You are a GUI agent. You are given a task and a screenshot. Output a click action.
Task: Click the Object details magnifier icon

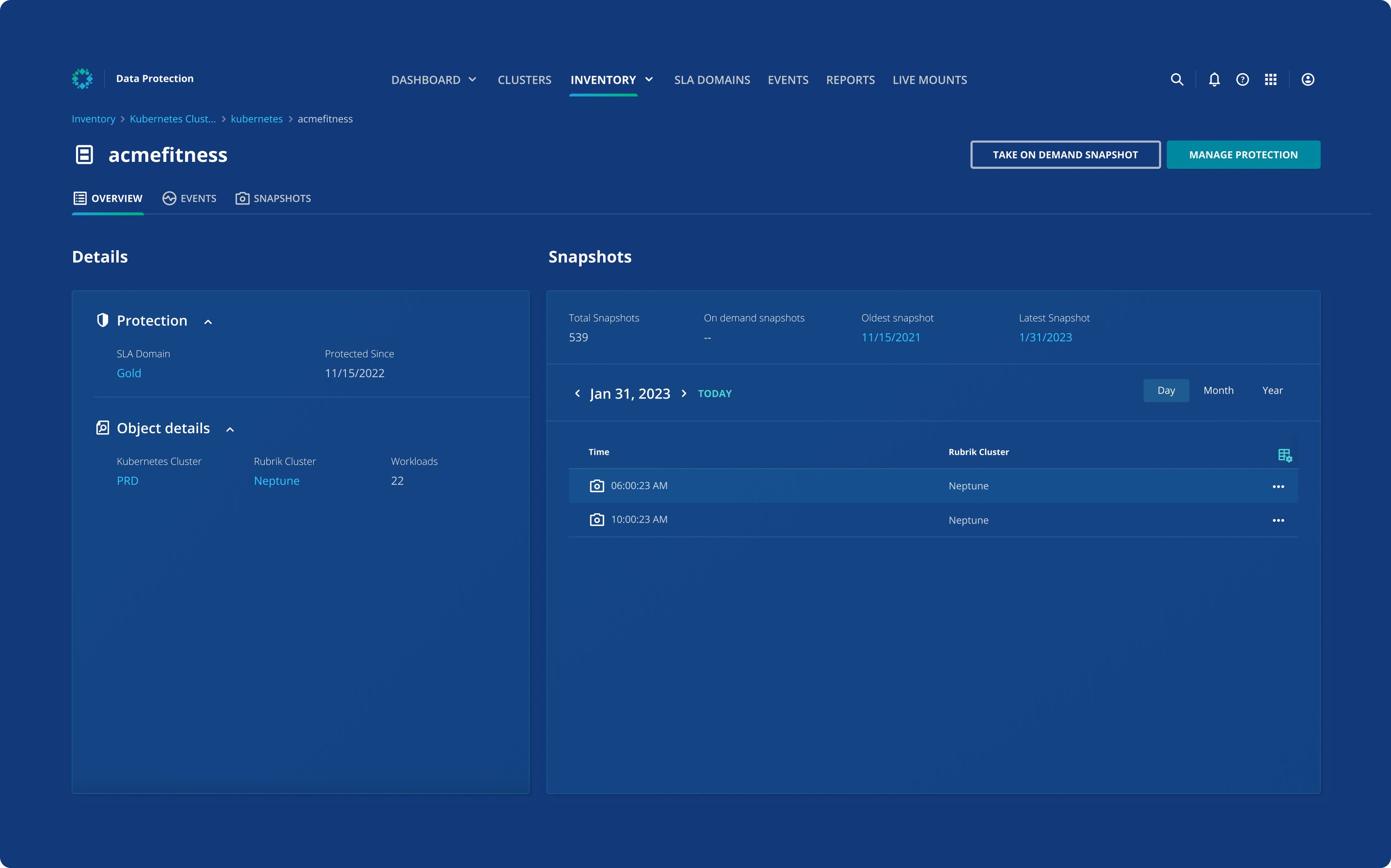[x=103, y=427]
